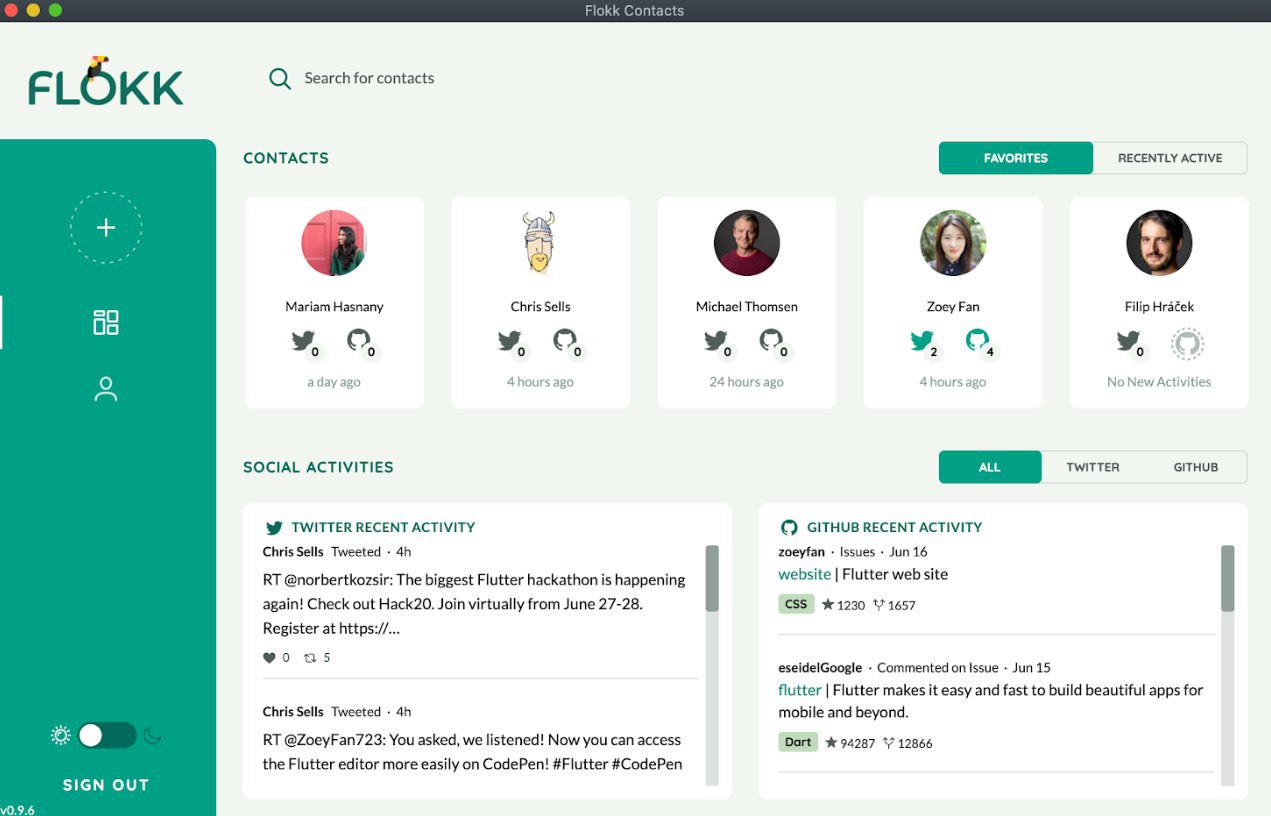Click the Dart language tag
The image size is (1271, 816).
pos(798,742)
